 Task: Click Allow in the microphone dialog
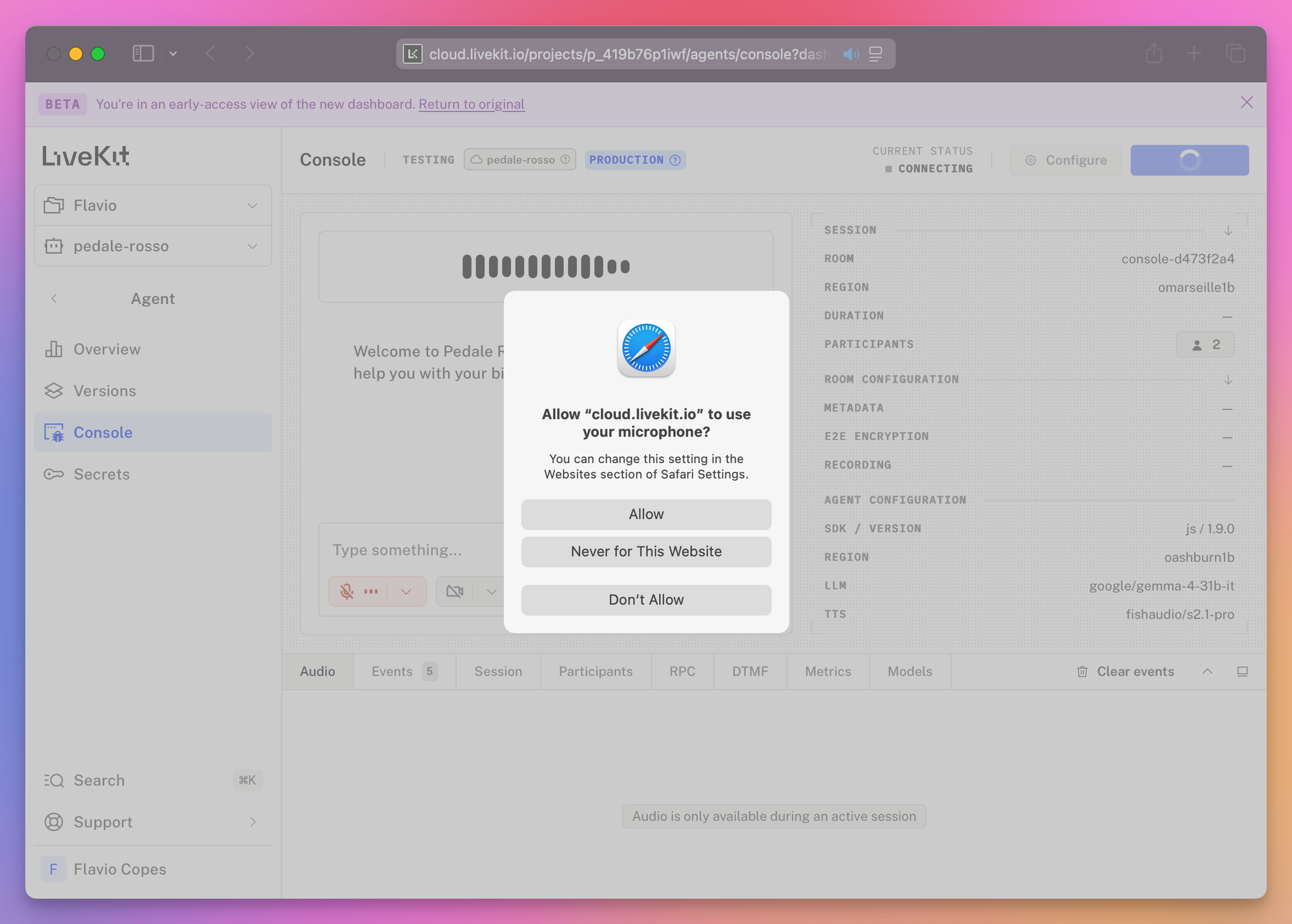(646, 515)
